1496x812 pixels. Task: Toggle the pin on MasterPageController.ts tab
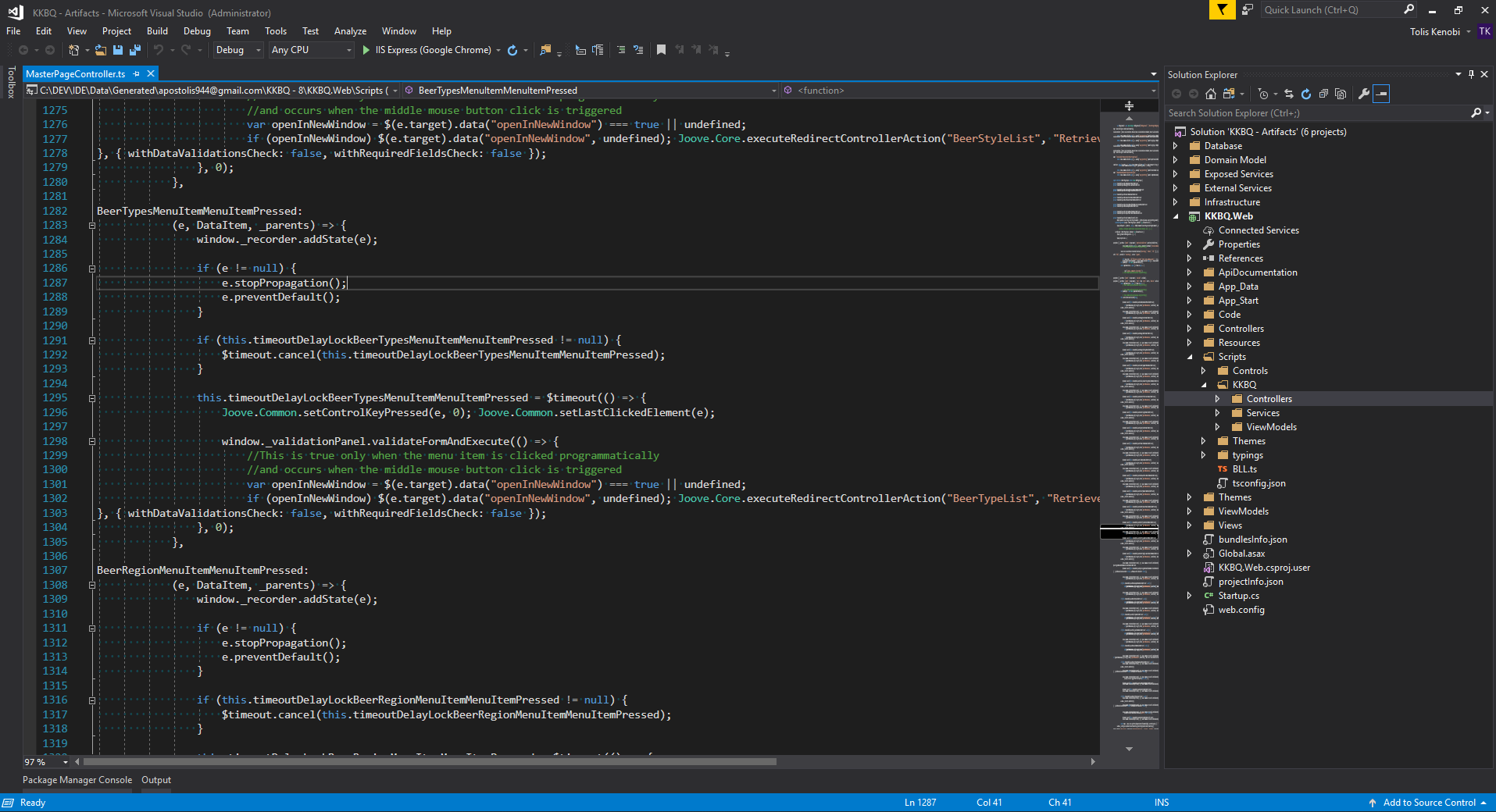(x=137, y=73)
